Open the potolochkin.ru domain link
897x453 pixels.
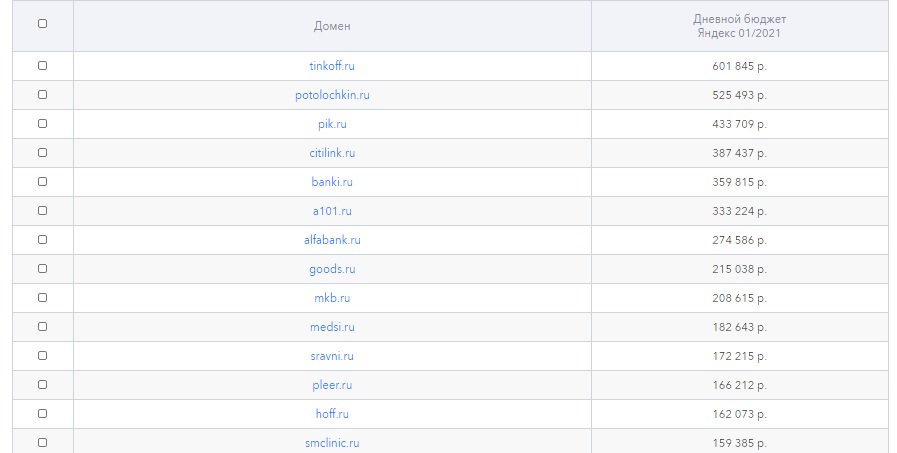332,95
